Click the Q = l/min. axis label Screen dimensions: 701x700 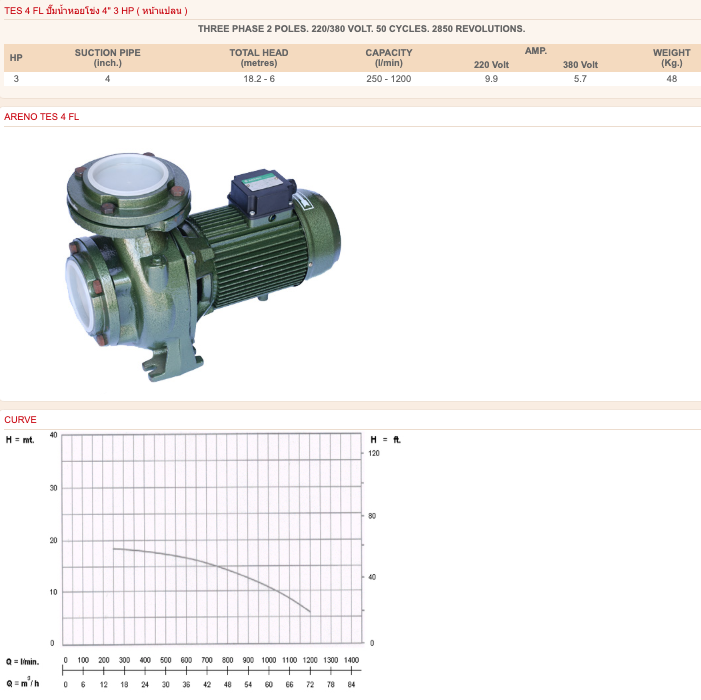click(22, 662)
